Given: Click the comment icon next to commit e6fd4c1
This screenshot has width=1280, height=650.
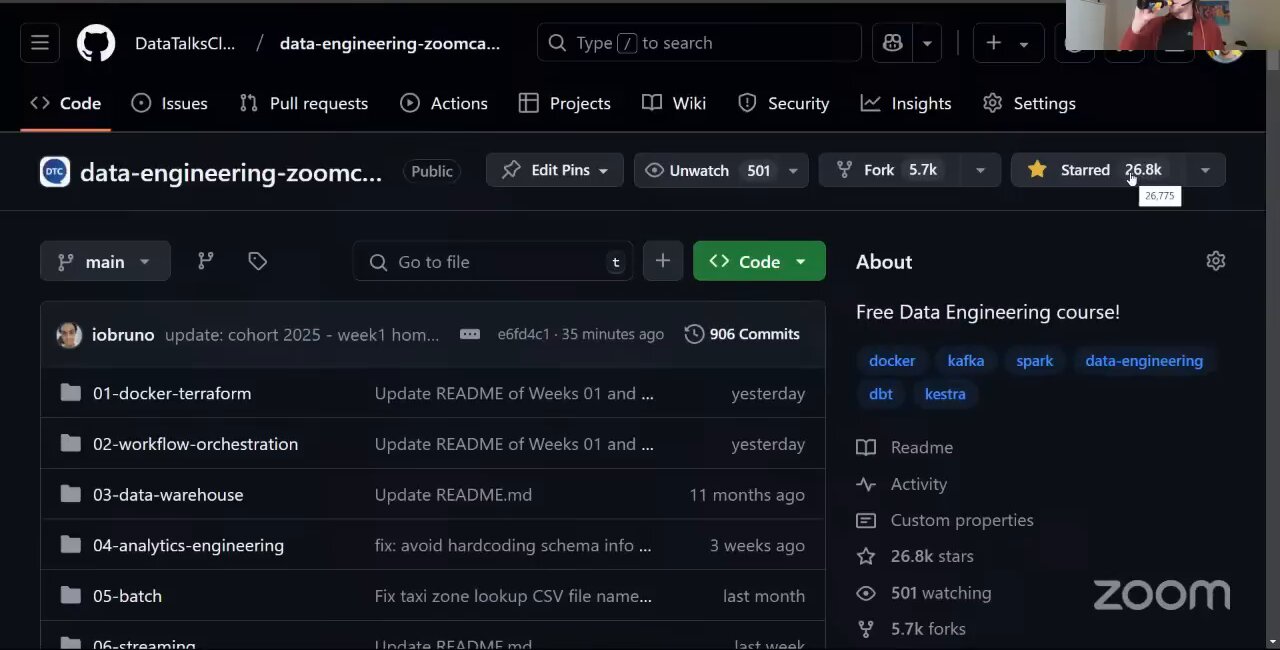Looking at the screenshot, I should click(470, 334).
